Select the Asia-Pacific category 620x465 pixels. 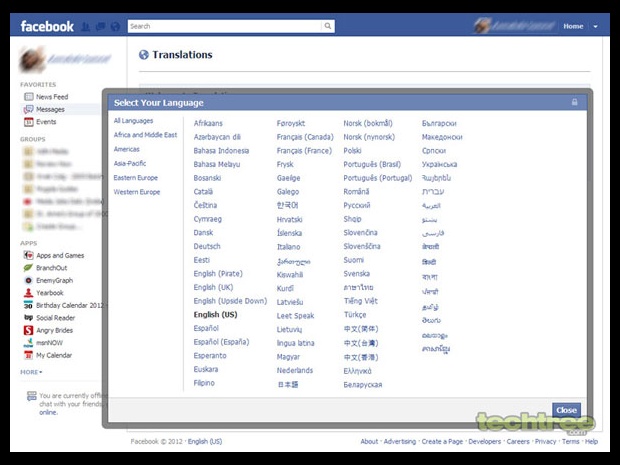(130, 163)
